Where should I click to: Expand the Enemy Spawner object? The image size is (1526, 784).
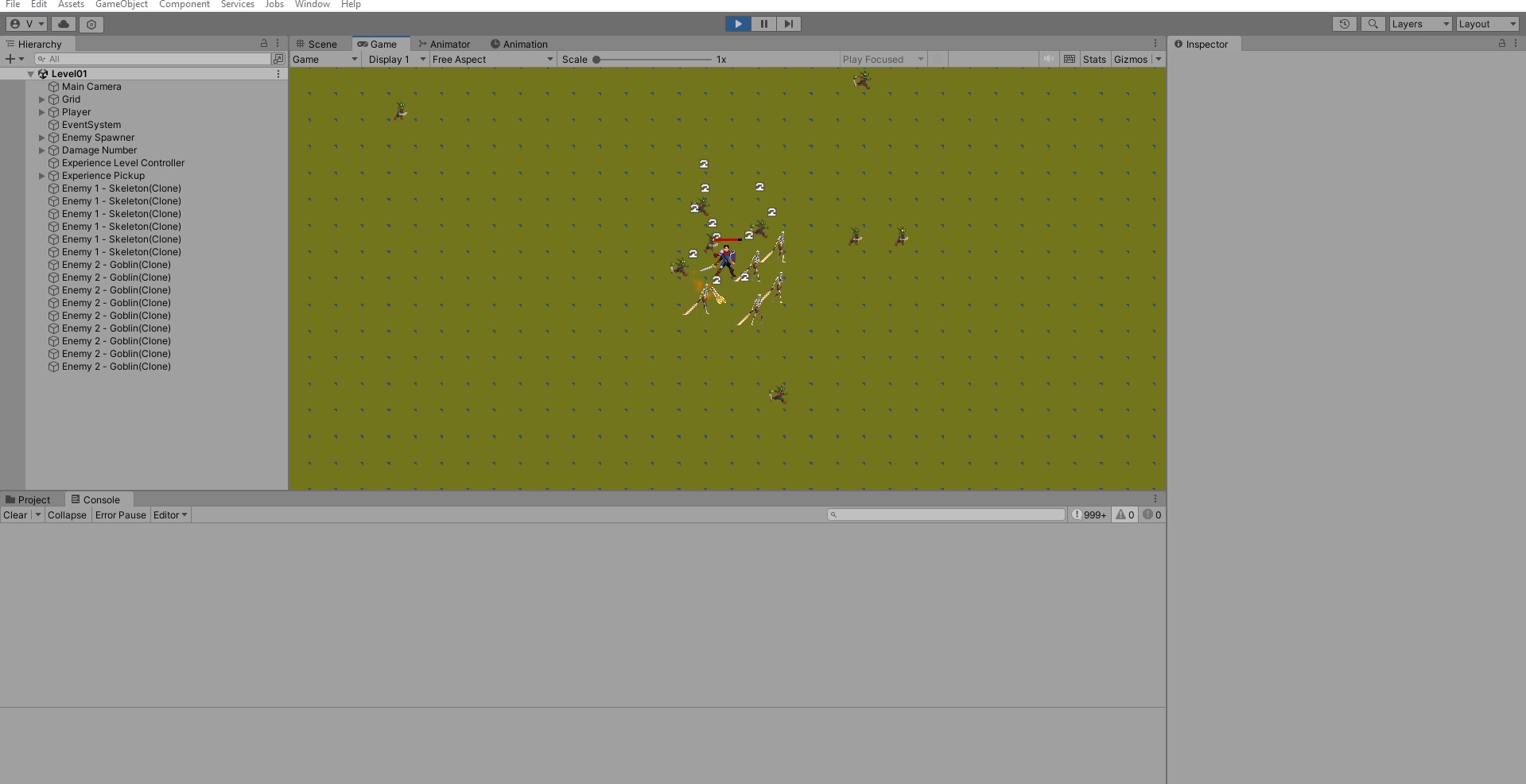click(x=42, y=138)
